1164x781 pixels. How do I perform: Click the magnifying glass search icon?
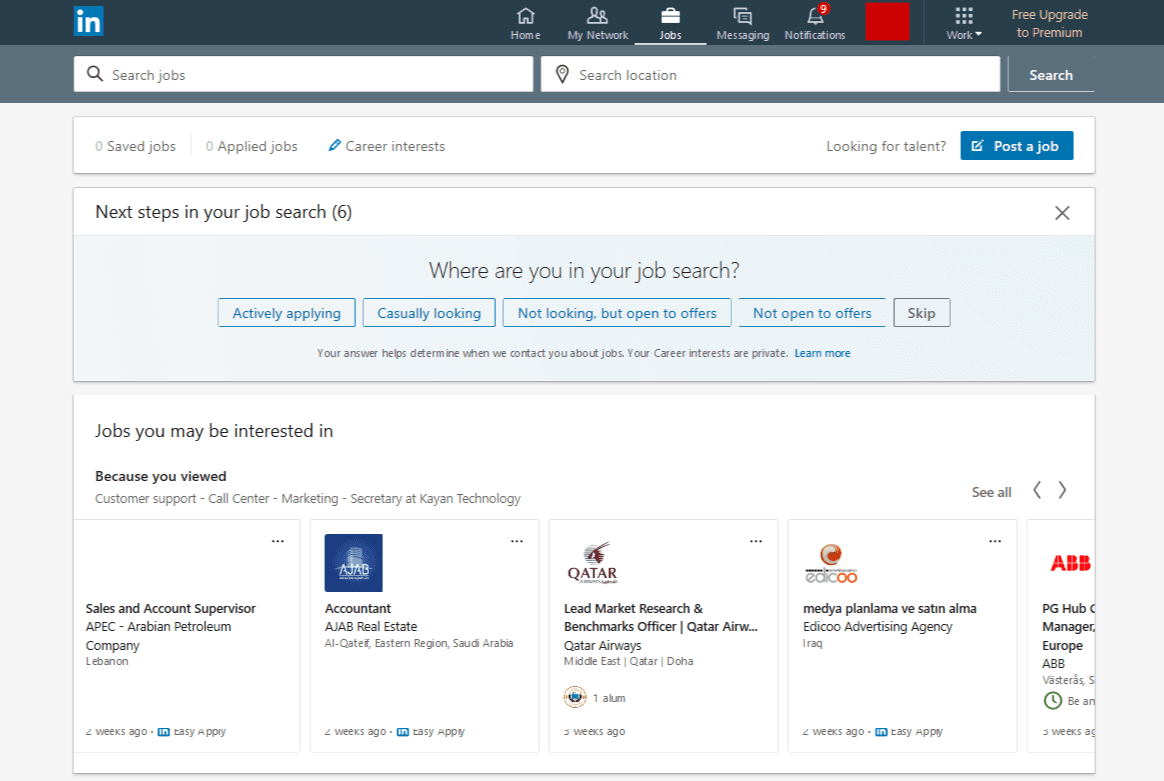[x=95, y=73]
